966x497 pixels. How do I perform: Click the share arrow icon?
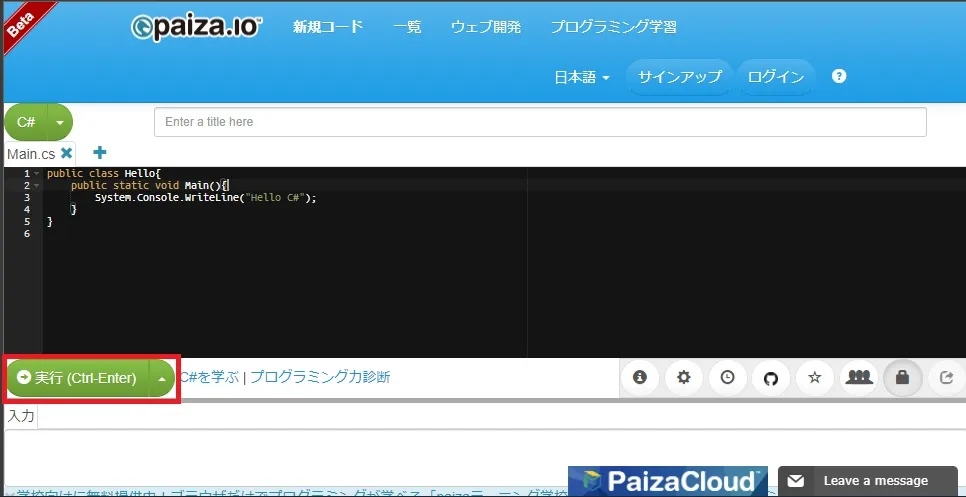pyautogui.click(x=946, y=377)
